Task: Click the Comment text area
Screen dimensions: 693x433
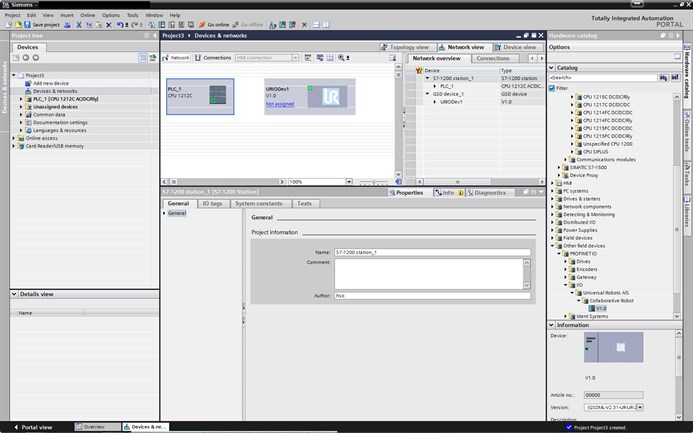Action: 429,274
